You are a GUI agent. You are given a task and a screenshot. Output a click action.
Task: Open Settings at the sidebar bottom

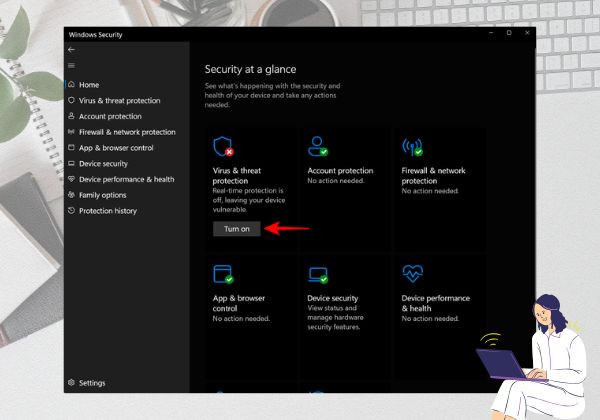pyautogui.click(x=92, y=383)
